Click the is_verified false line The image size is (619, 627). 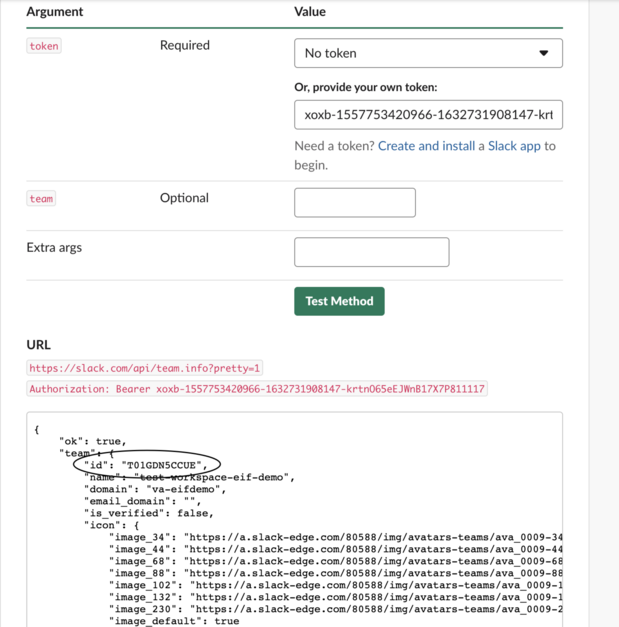coord(149,513)
